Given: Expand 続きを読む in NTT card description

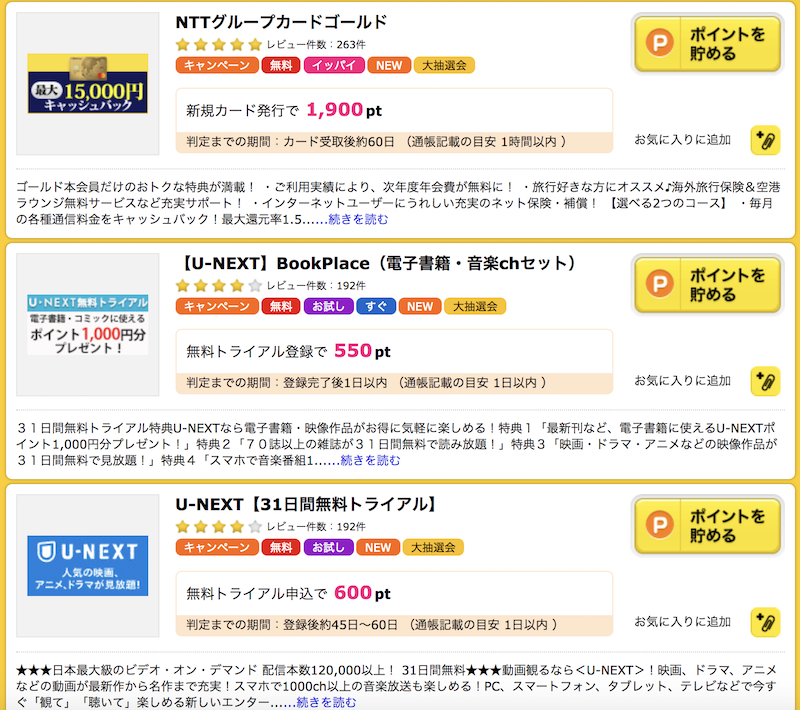Looking at the screenshot, I should [358, 219].
